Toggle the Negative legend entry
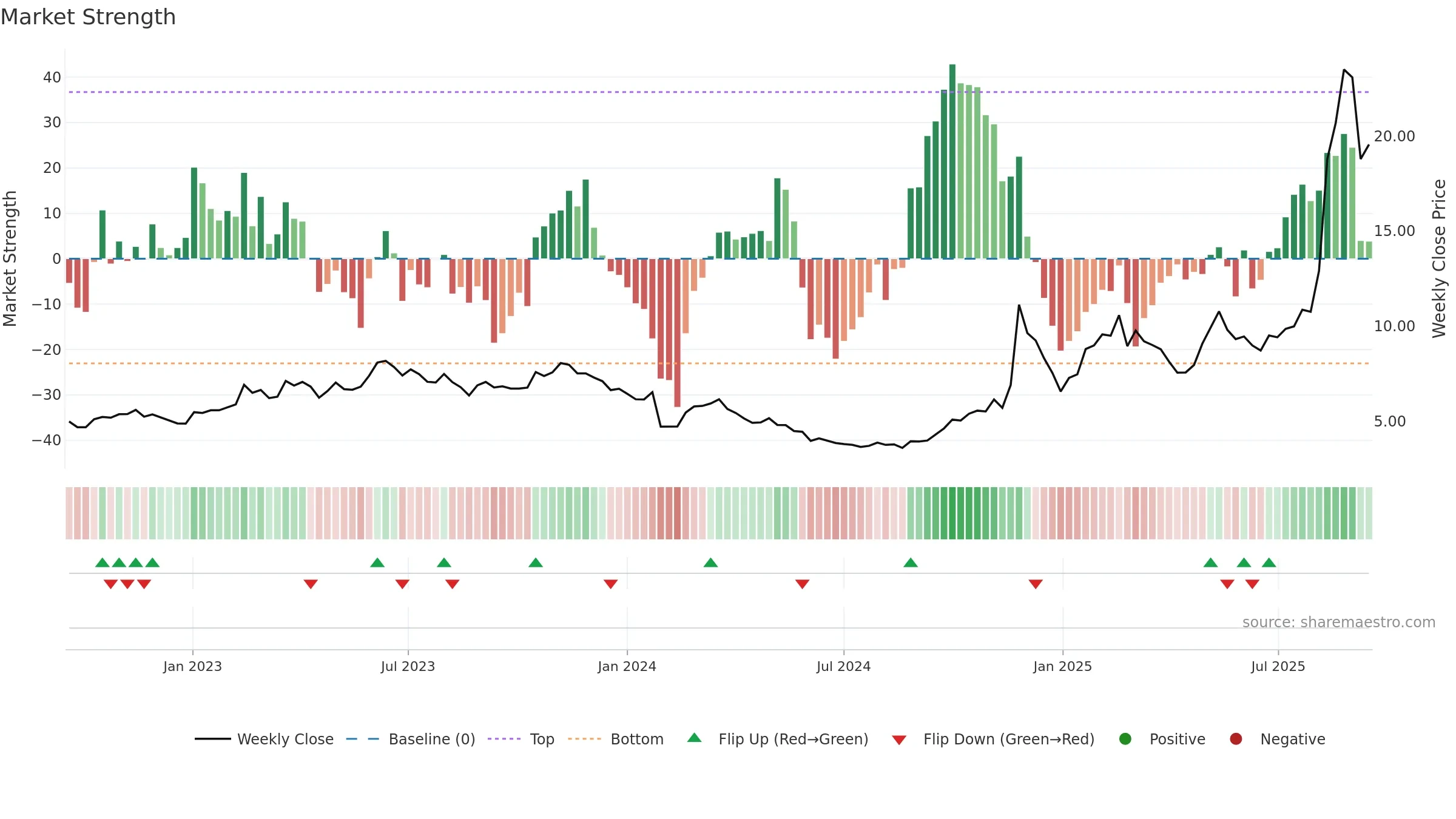This screenshot has height=819, width=1456. click(1277, 739)
